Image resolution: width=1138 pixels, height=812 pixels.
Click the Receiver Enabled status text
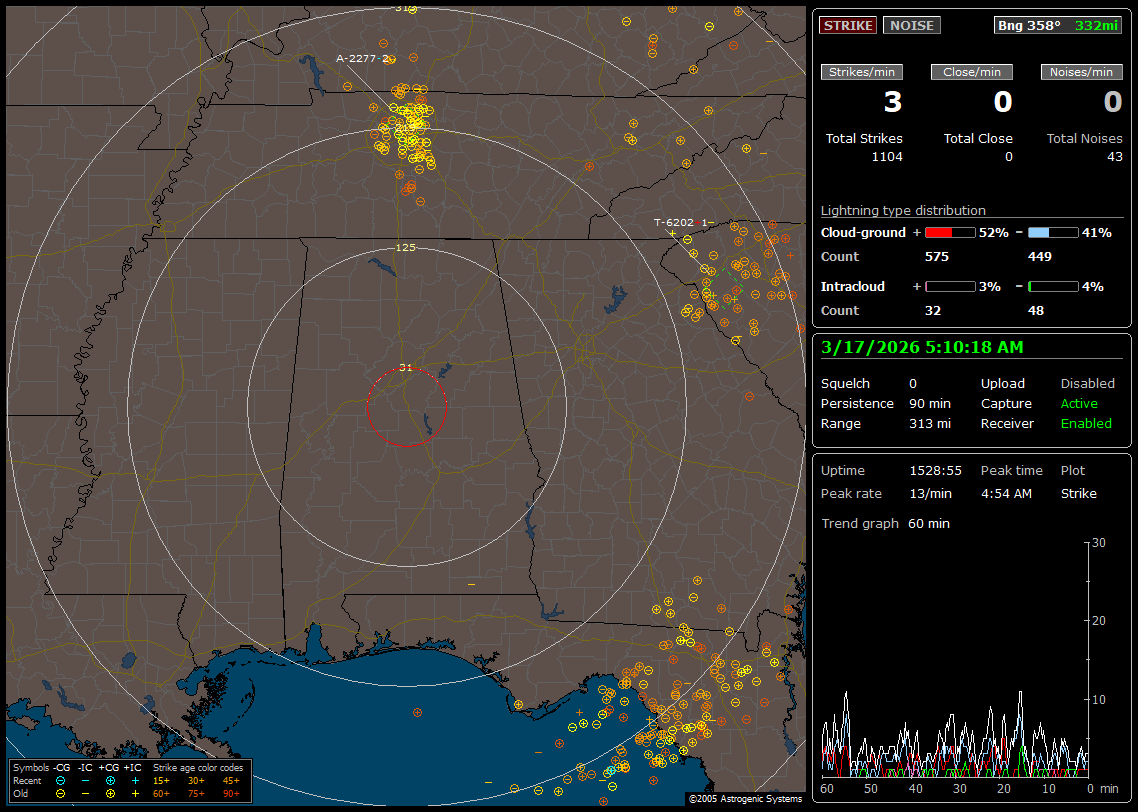[1086, 423]
